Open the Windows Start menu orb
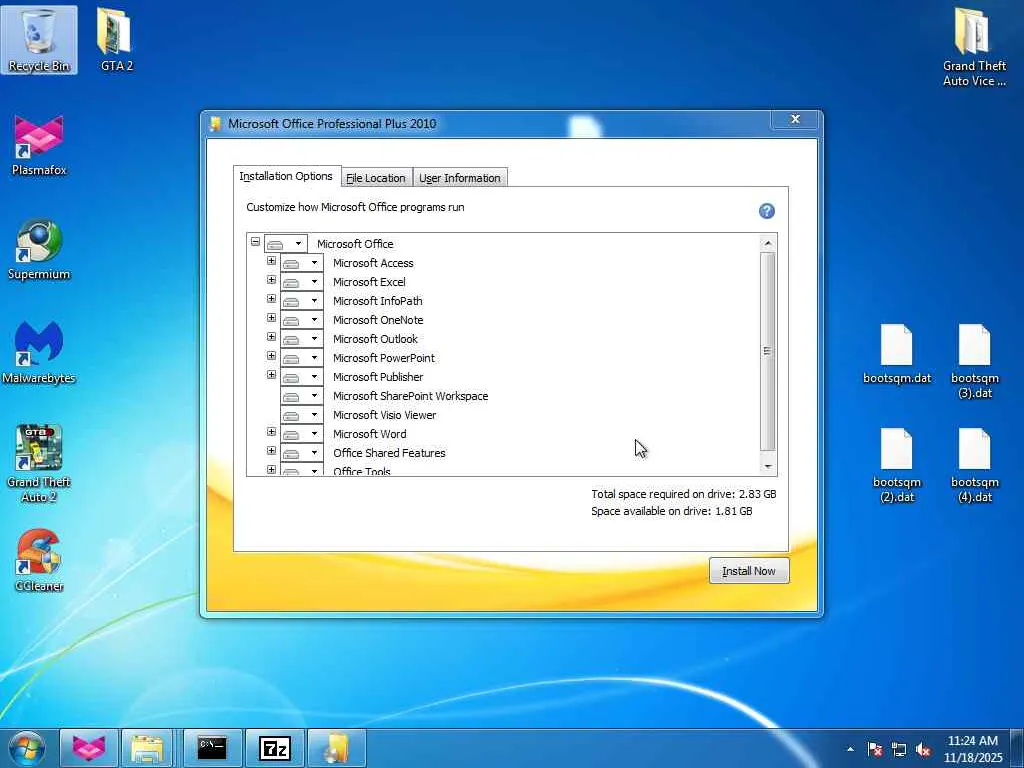1024x768 pixels. coord(27,748)
